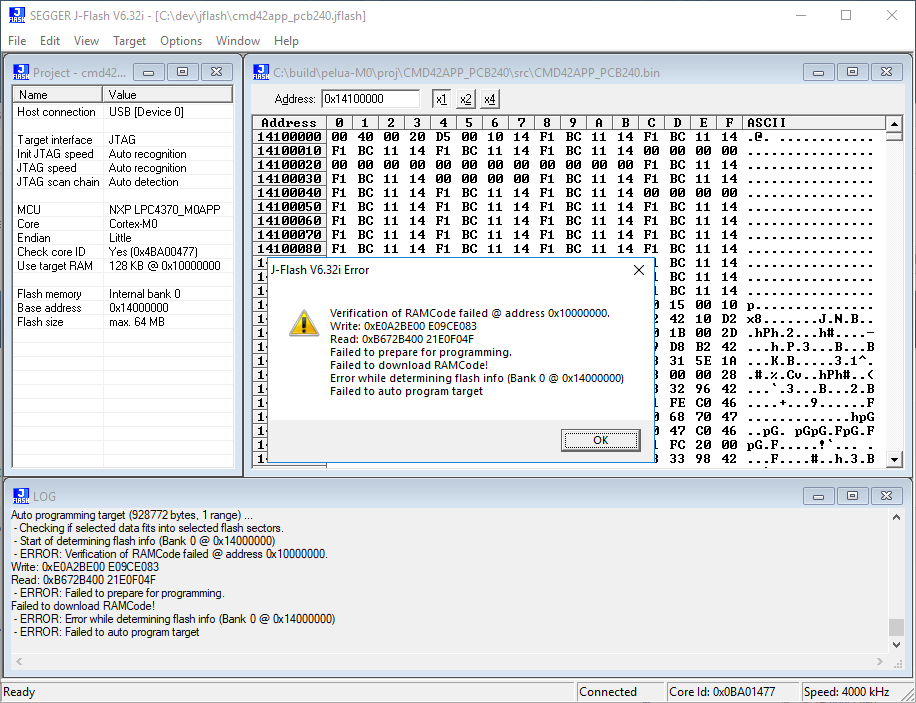The image size is (916, 703).
Task: Click the Project panel J-Flash icon
Action: click(x=21, y=72)
